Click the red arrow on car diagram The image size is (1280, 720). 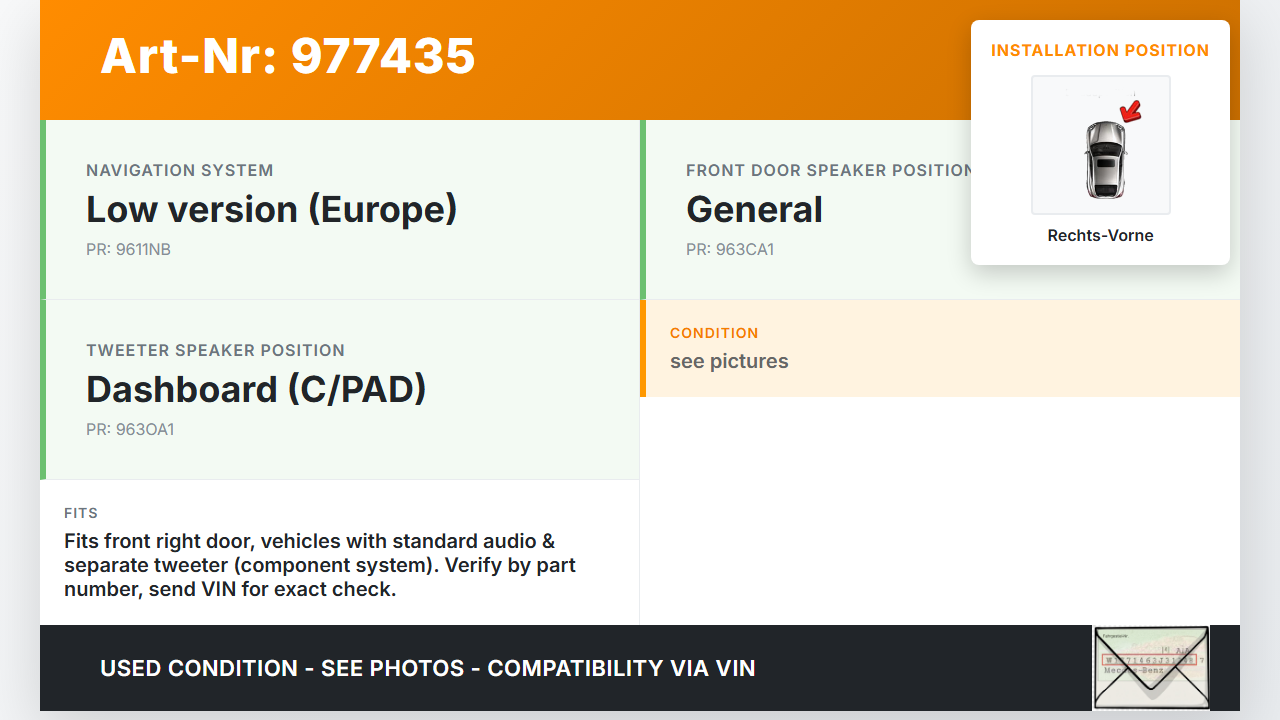click(x=1131, y=111)
